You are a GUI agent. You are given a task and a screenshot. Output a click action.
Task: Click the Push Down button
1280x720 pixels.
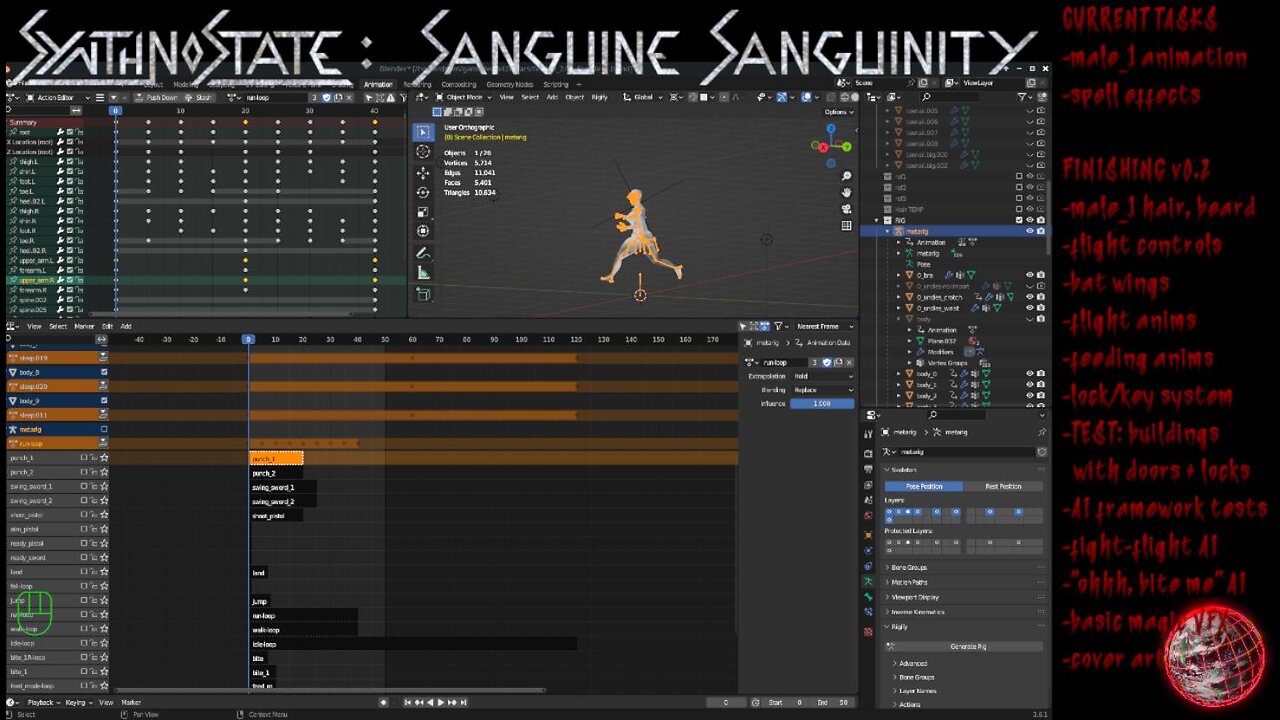[x=157, y=97]
